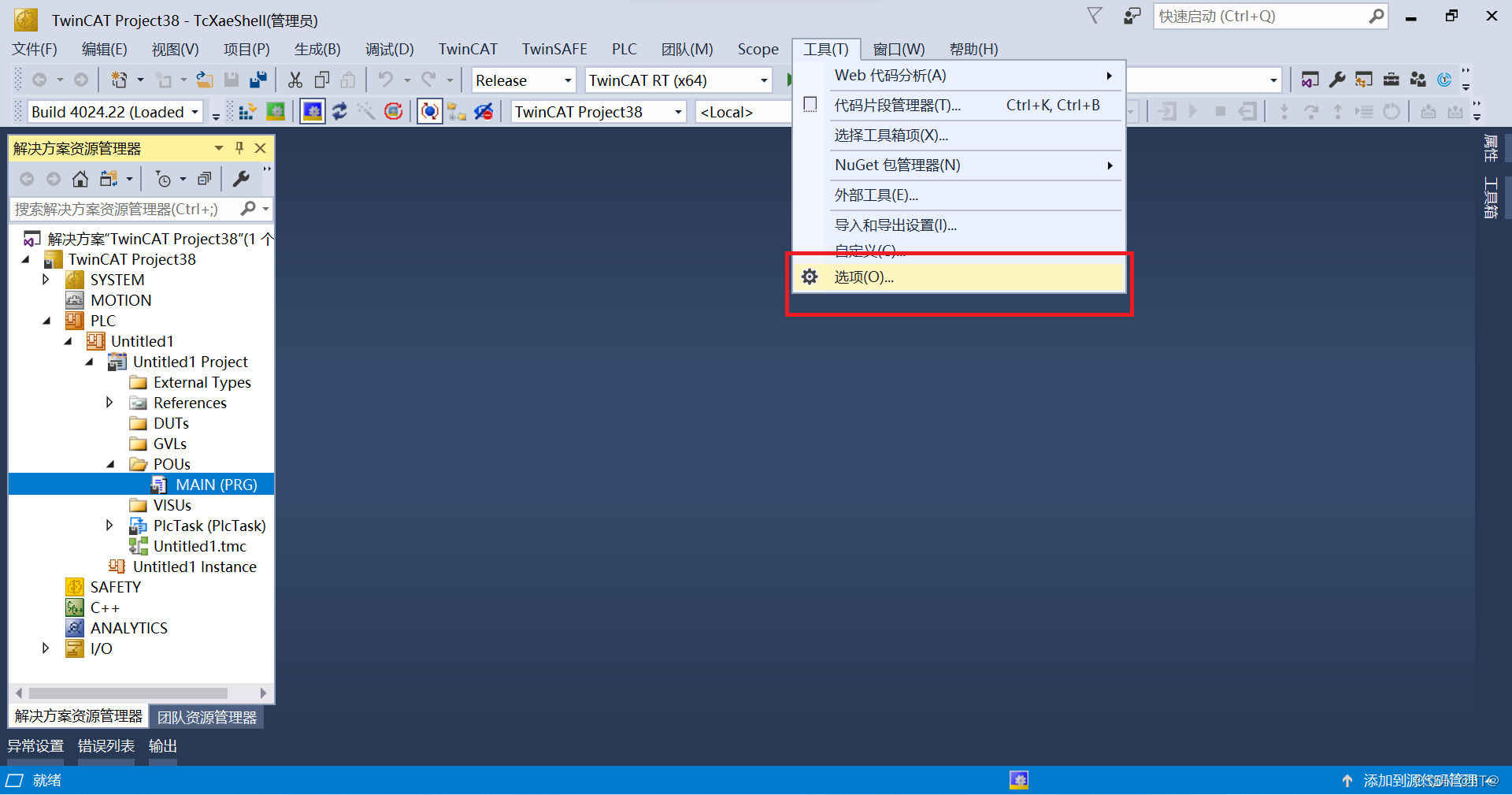Open the 输出 panel tab
The image size is (1512, 795).
coord(163,746)
